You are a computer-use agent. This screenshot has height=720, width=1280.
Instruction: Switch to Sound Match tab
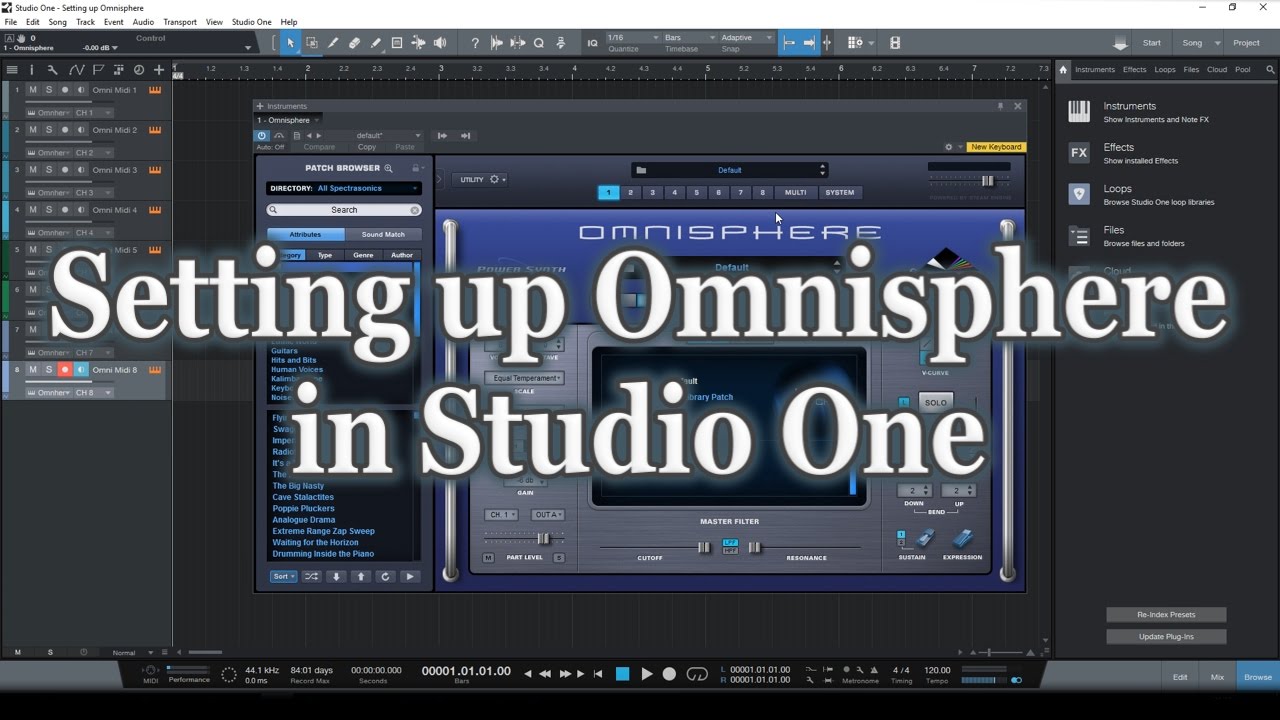(383, 235)
